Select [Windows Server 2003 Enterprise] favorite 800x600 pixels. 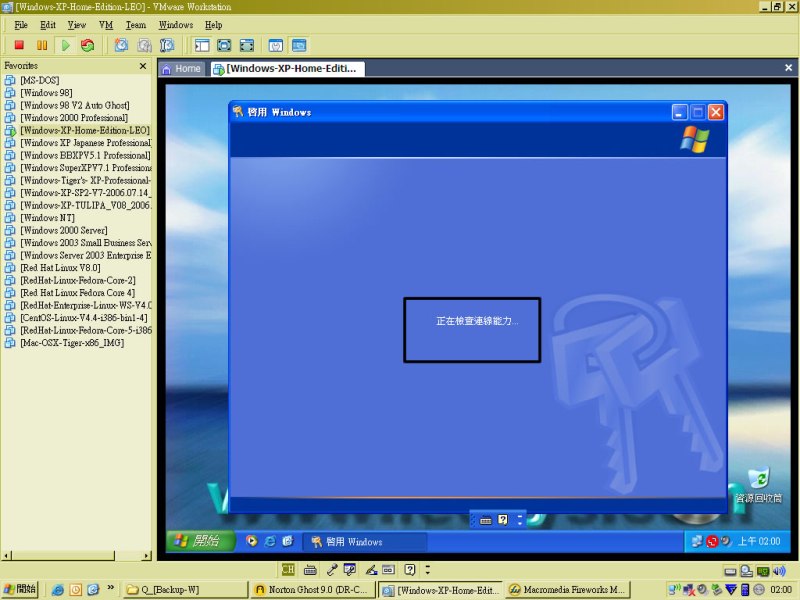coord(86,256)
